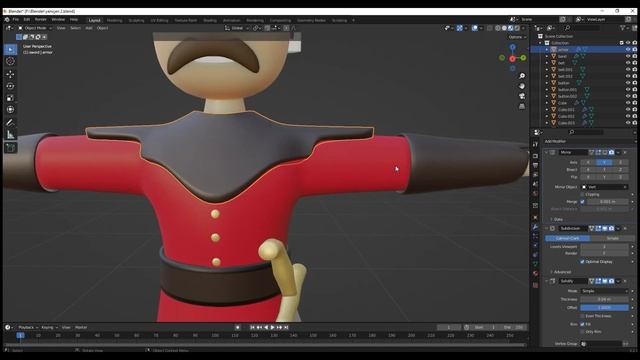640x360 pixels.
Task: Select the Move tool
Action: pos(11,74)
